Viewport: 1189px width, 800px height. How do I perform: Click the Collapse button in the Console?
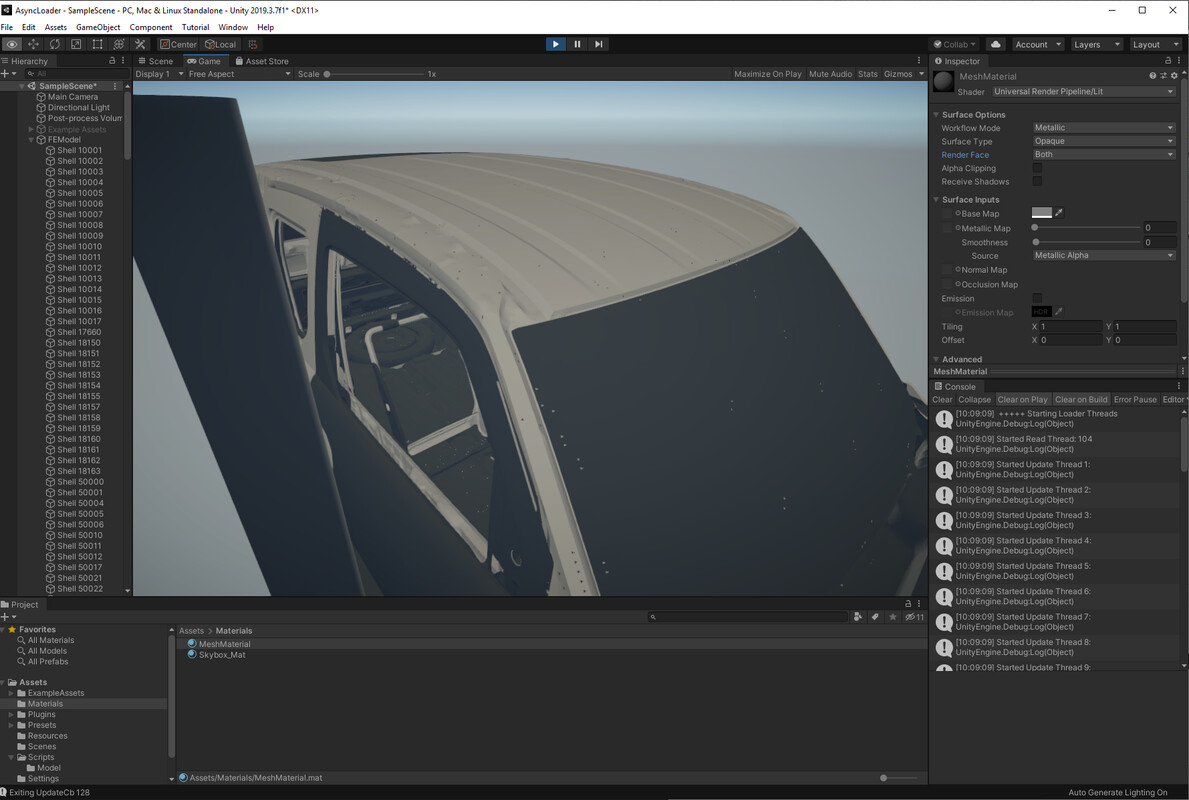(x=974, y=399)
